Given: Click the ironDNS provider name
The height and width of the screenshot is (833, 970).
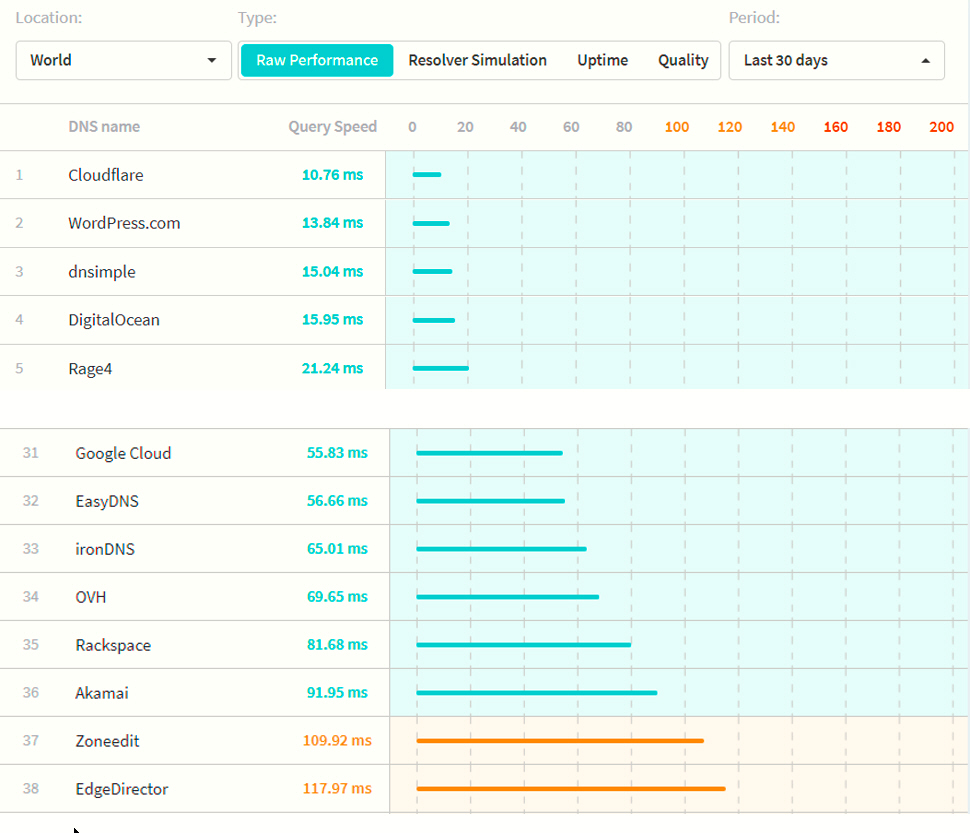Looking at the screenshot, I should (x=105, y=549).
